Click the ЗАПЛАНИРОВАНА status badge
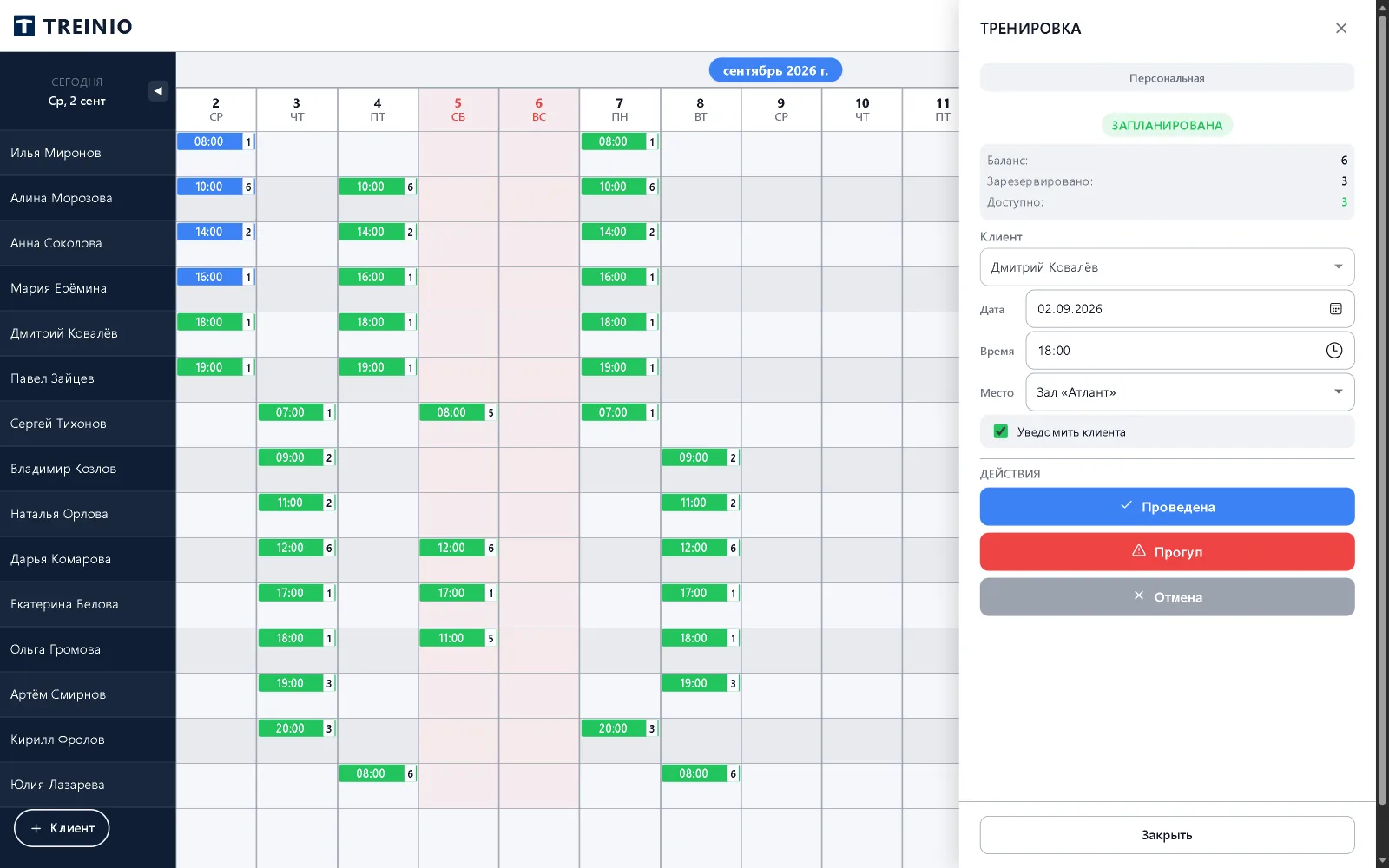Viewport: 1389px width, 868px height. tap(1167, 125)
